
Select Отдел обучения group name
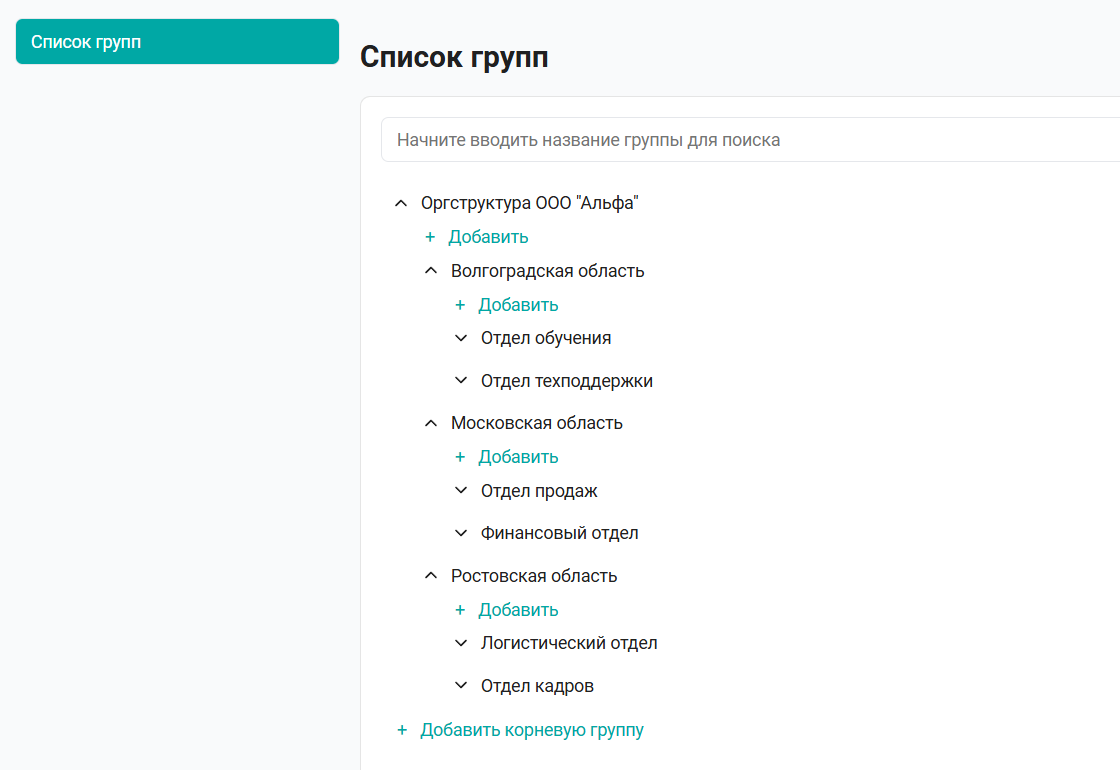point(546,339)
